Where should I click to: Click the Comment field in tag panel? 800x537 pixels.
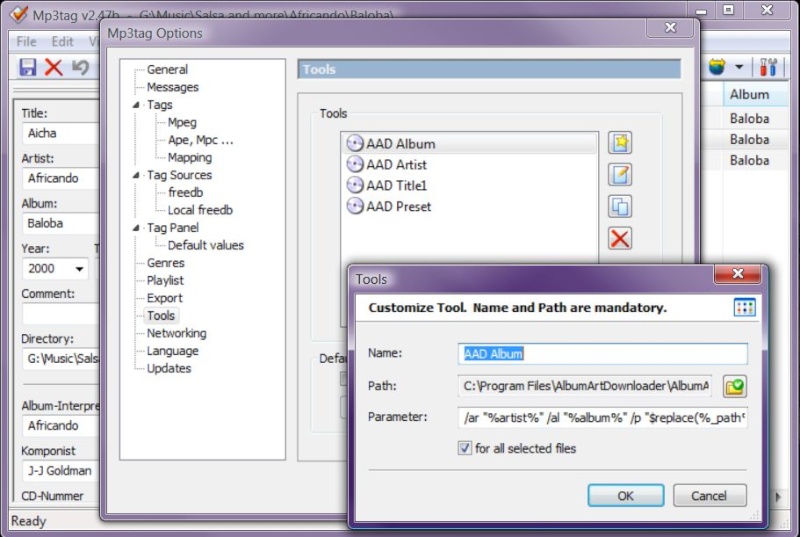[x=61, y=314]
